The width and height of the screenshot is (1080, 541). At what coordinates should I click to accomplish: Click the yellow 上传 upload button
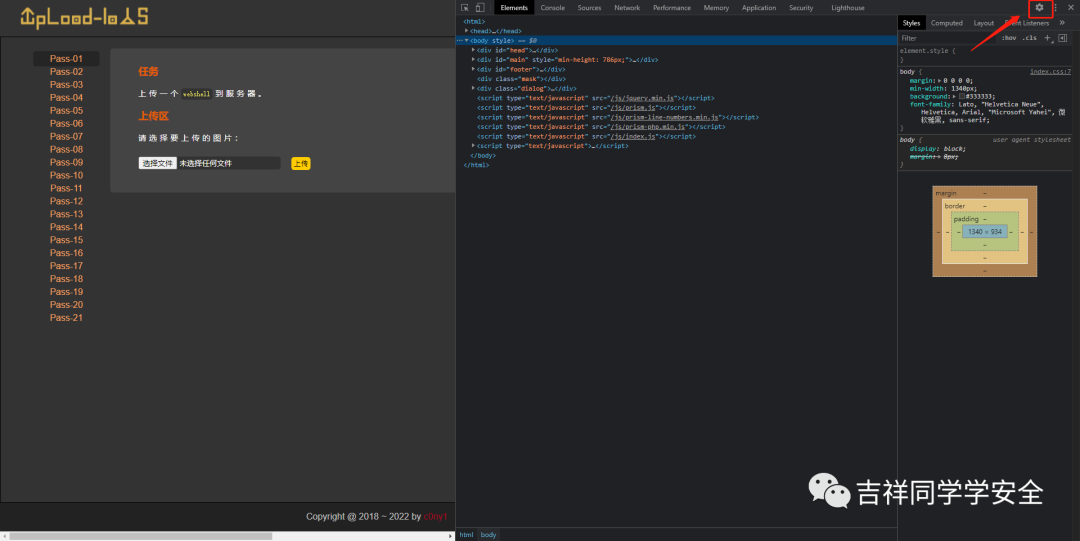(301, 163)
